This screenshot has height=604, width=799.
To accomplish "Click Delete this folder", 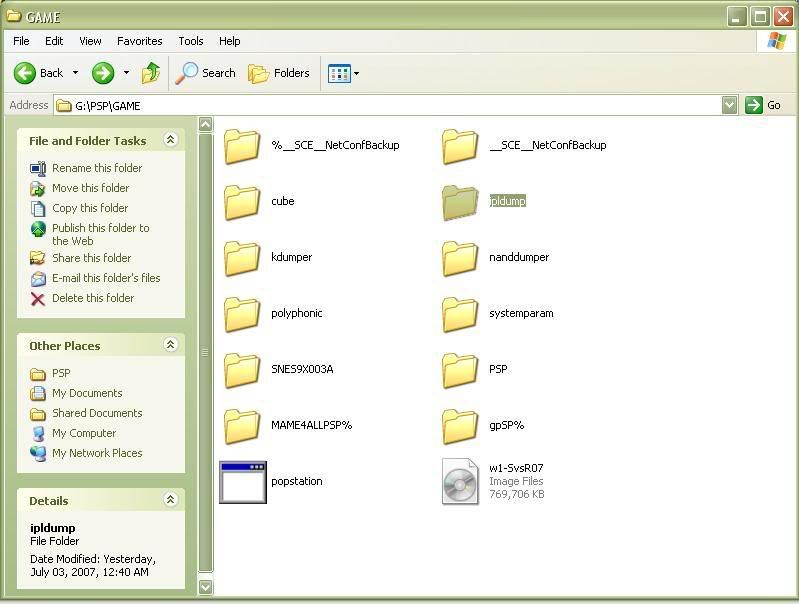I will (x=93, y=298).
